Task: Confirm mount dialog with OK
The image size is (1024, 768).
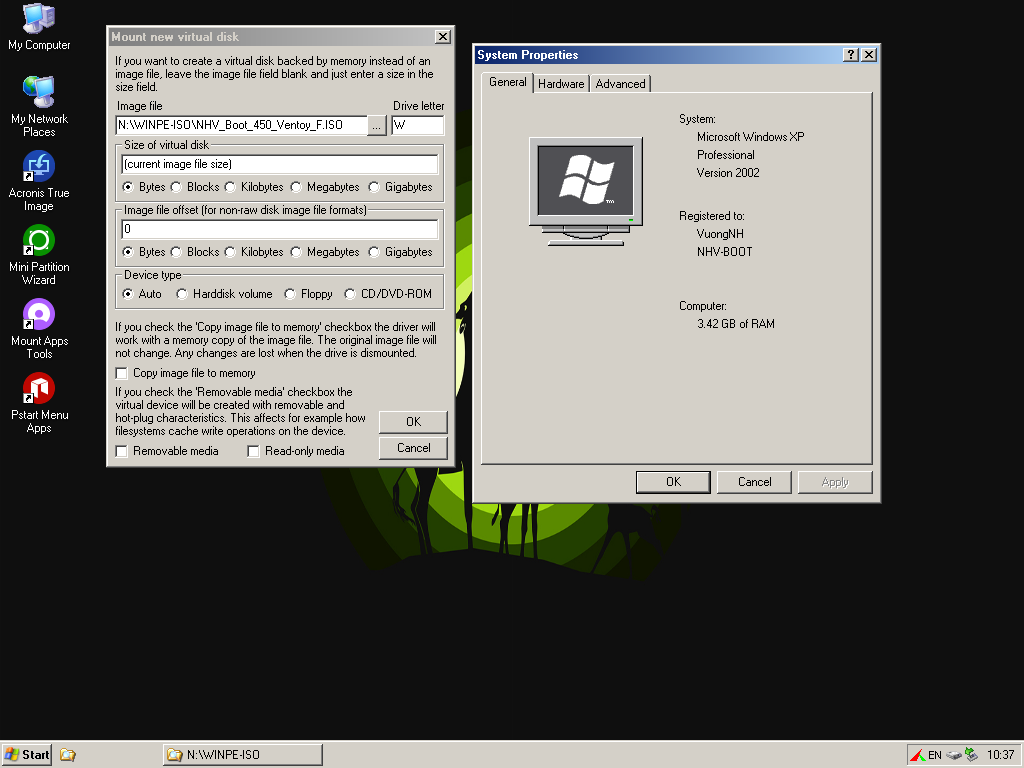Action: click(x=413, y=422)
